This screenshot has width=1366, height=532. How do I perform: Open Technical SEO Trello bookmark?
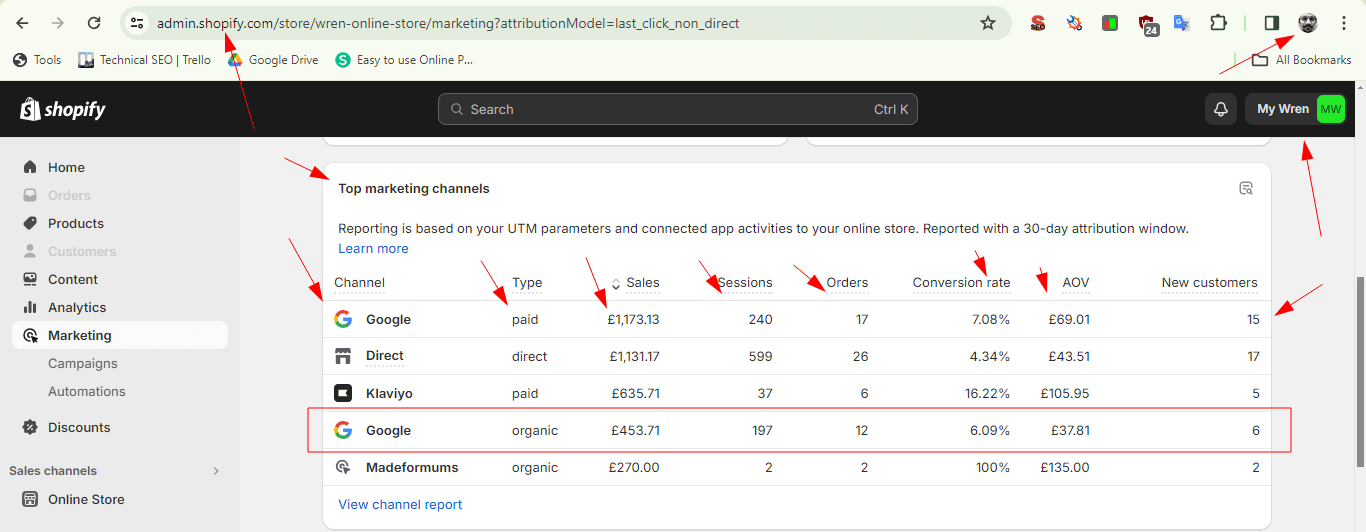point(144,60)
